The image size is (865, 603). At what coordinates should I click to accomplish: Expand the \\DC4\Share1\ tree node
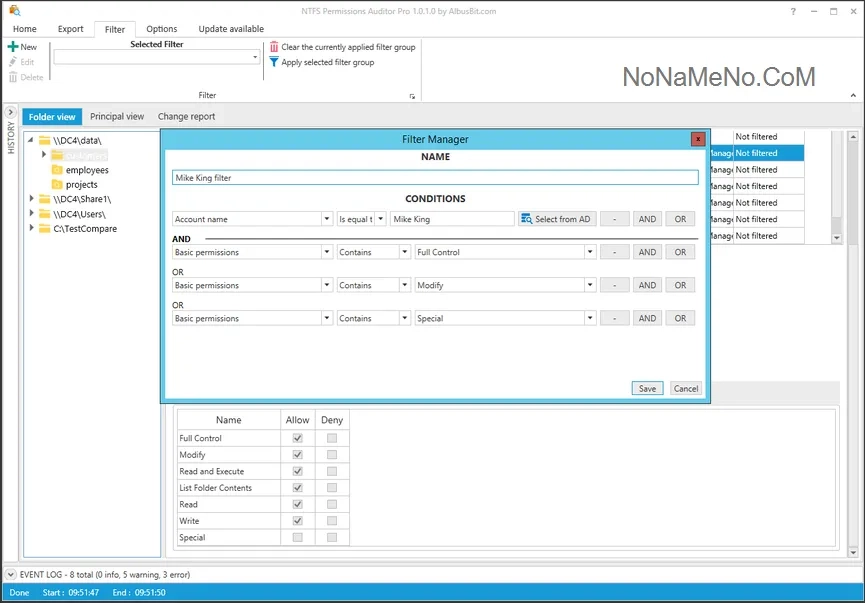32,199
